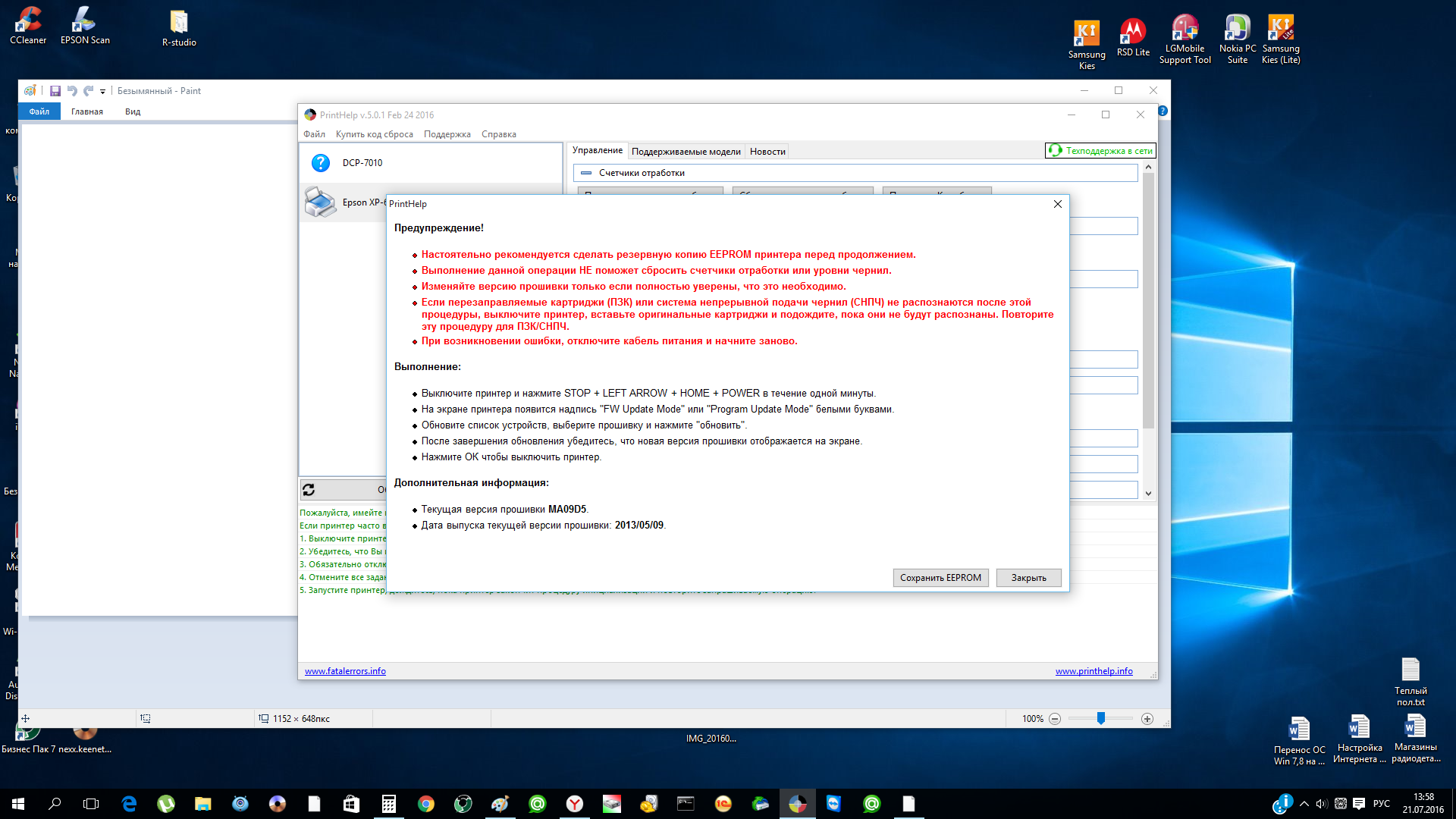Collapse the Счетчики отработки section
Image resolution: width=1456 pixels, height=819 pixels.
tap(586, 173)
